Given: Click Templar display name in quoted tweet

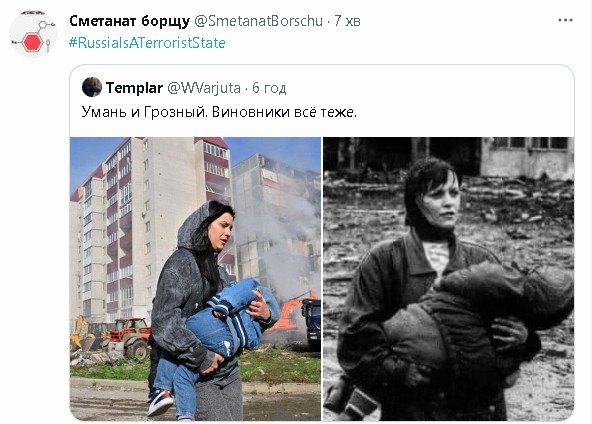Looking at the screenshot, I should click(134, 88).
